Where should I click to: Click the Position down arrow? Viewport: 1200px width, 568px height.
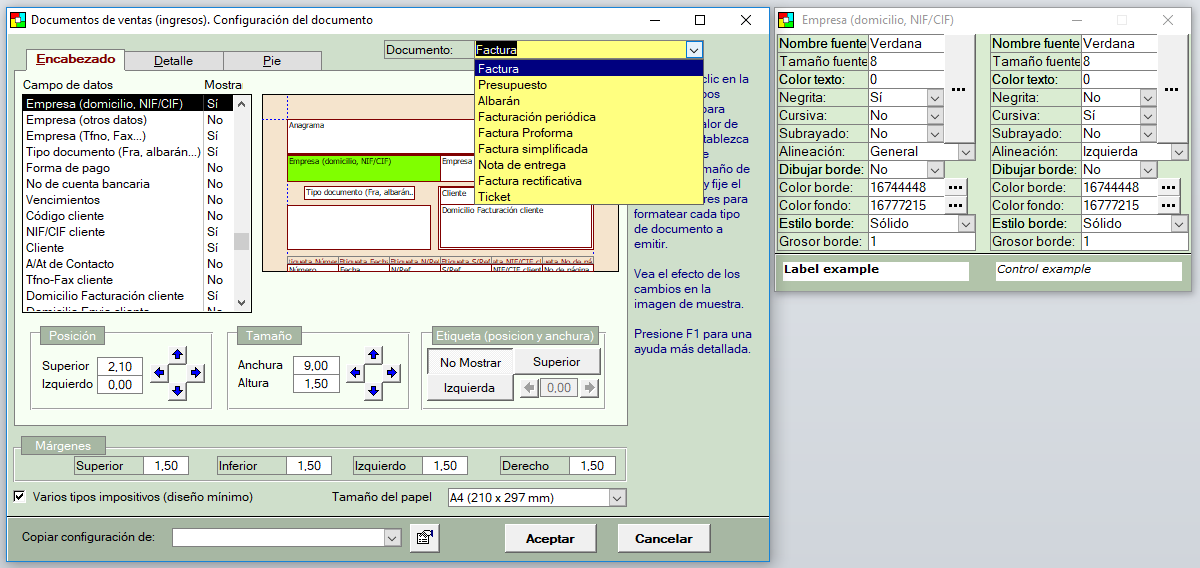[x=177, y=391]
